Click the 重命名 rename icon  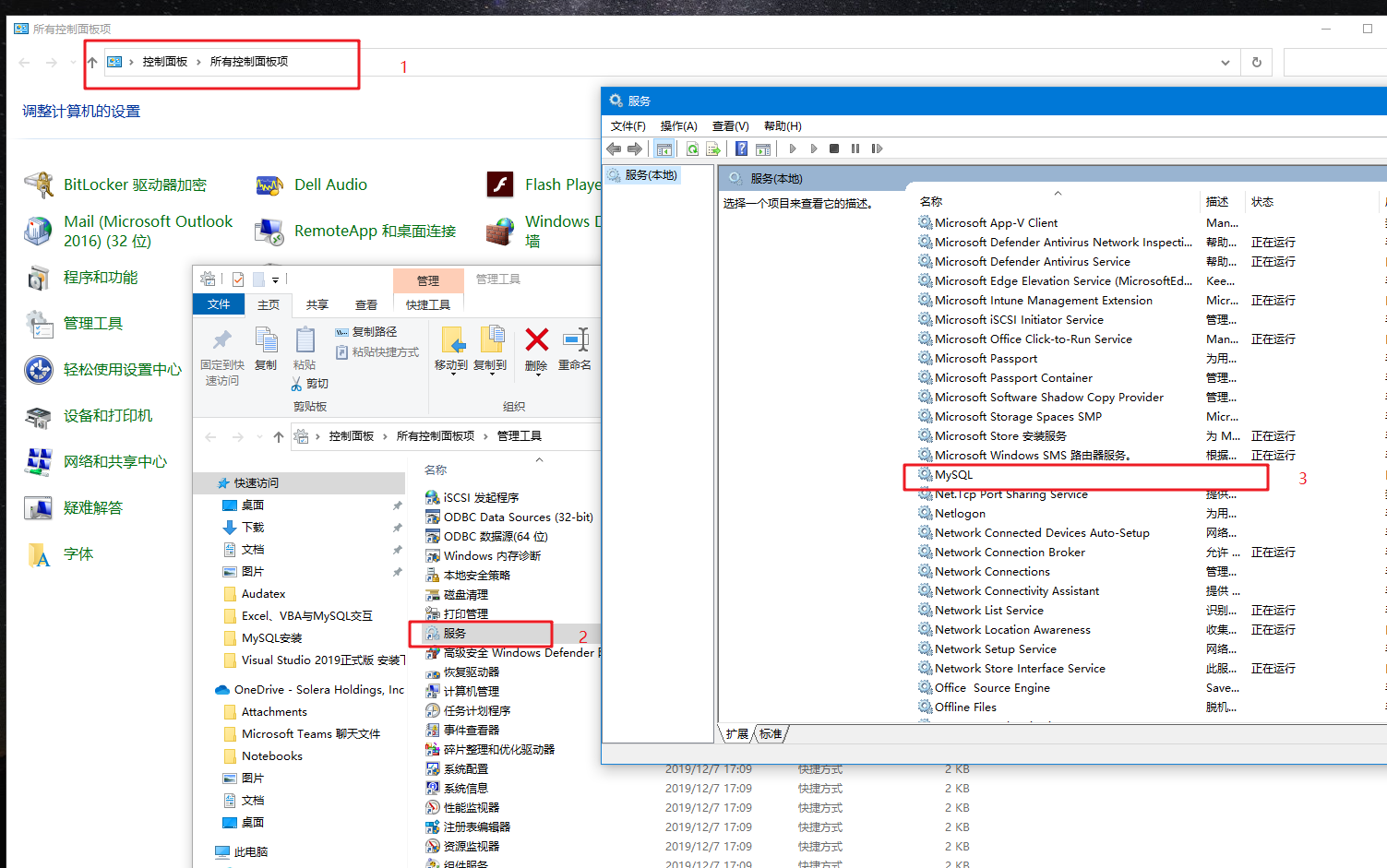576,339
